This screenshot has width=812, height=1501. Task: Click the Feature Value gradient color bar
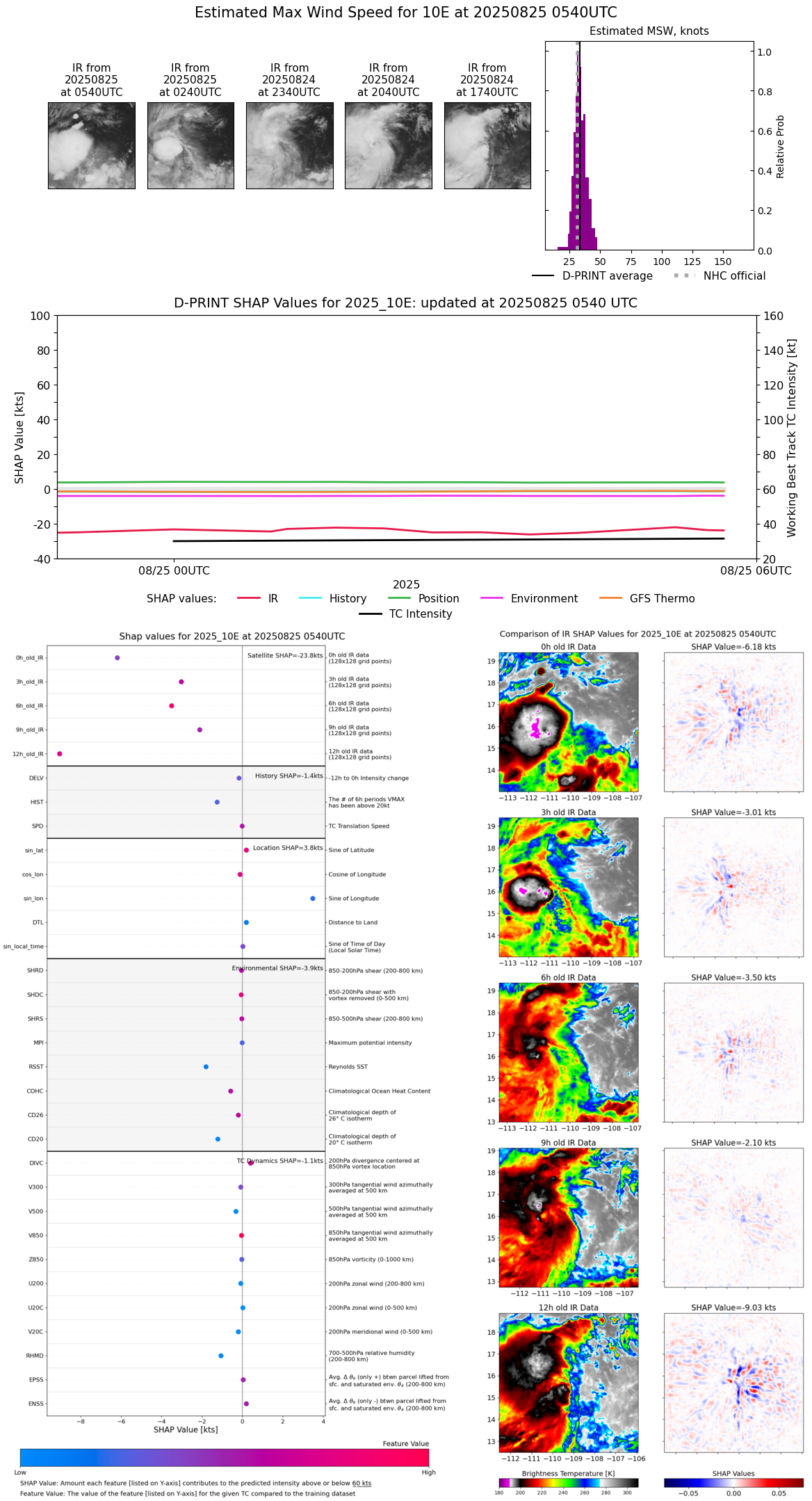[x=224, y=1457]
